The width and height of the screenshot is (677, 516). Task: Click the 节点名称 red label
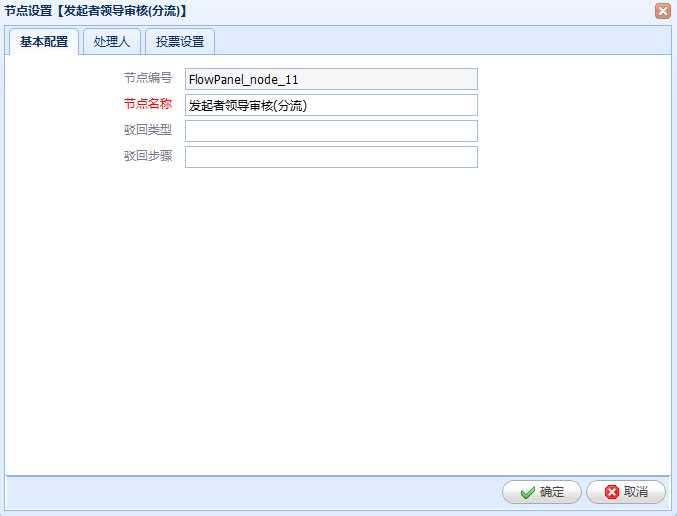[148, 104]
